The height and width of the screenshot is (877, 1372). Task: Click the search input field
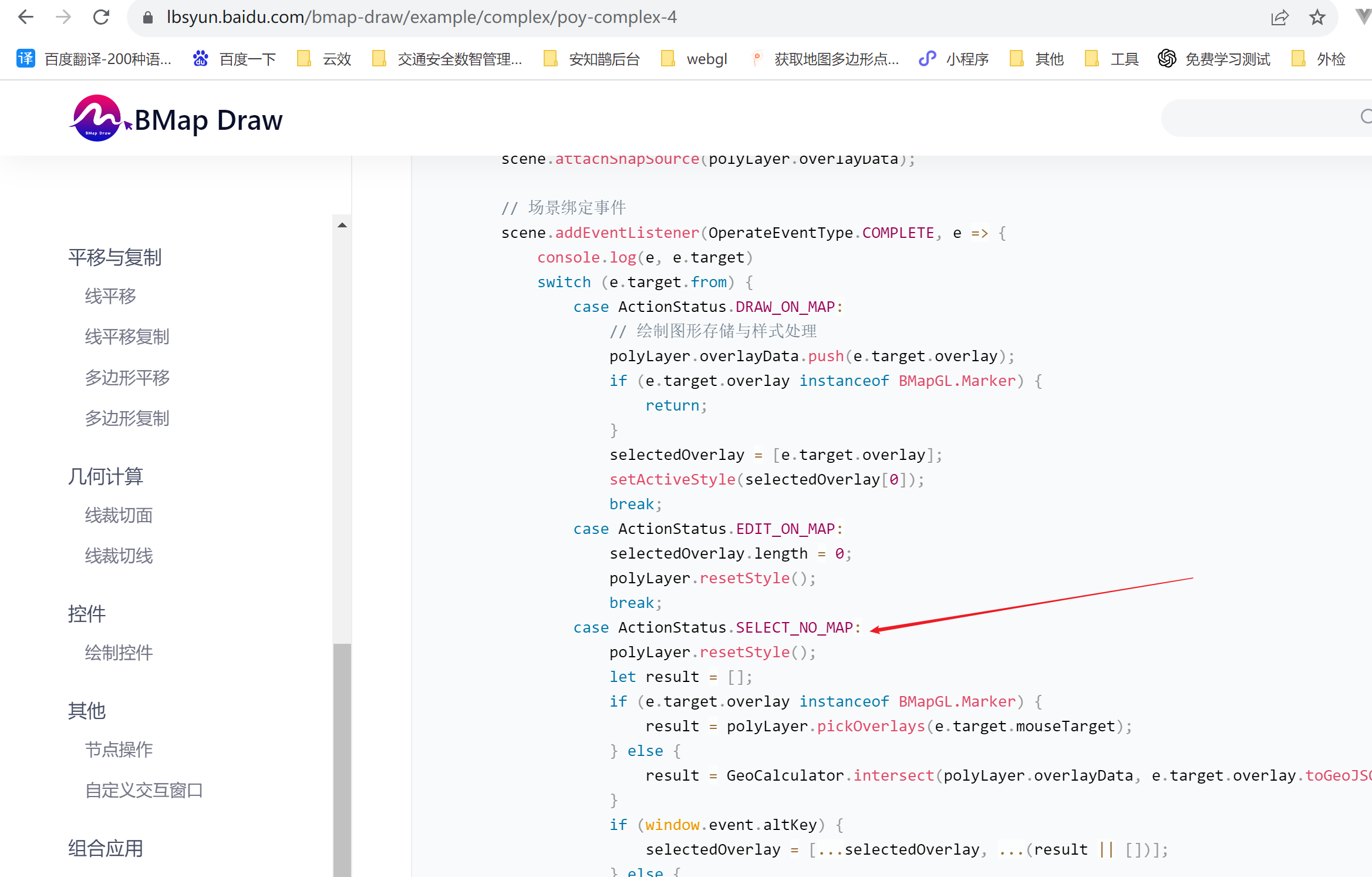coord(1262,117)
